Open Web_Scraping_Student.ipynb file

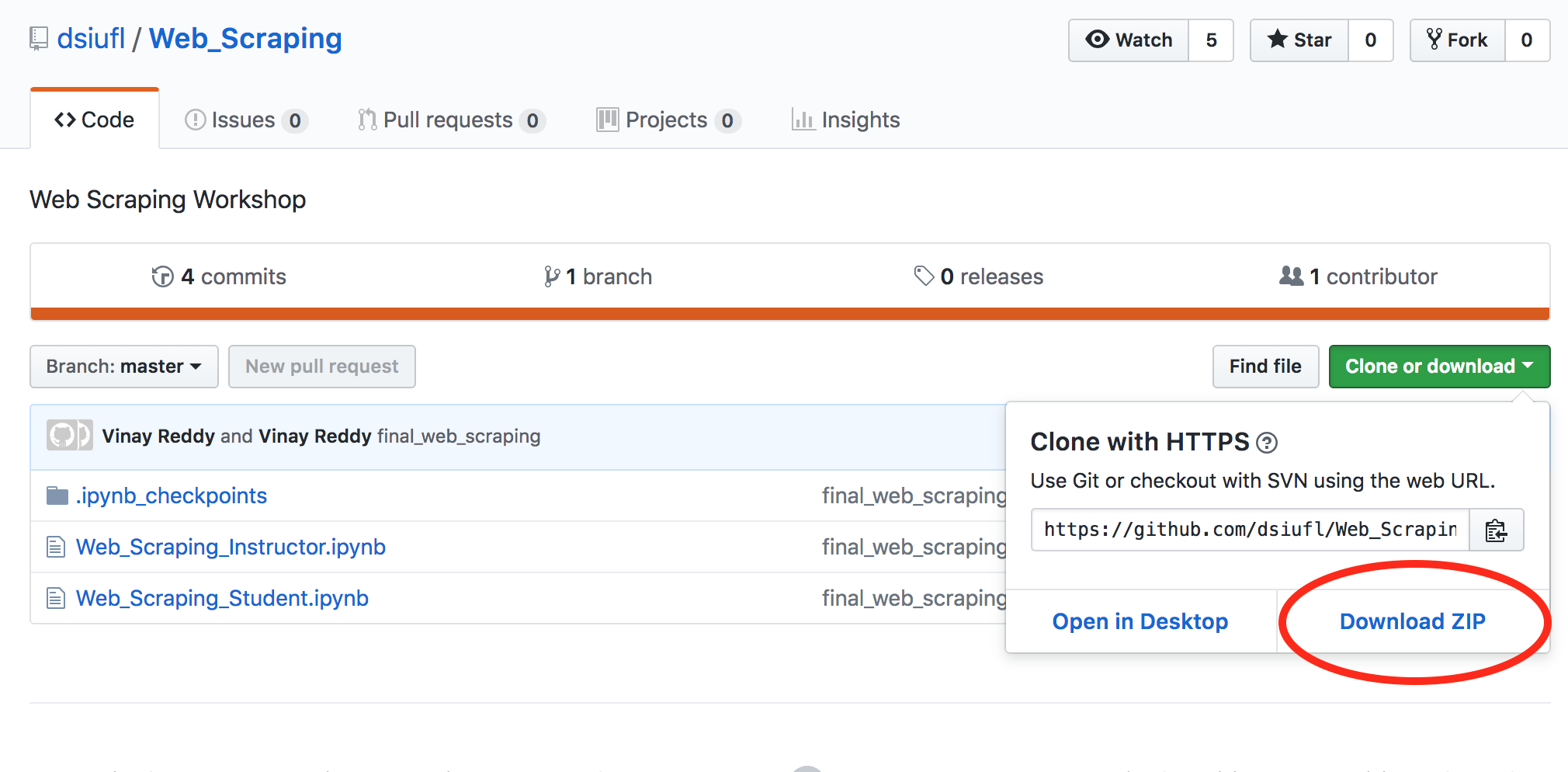coord(222,598)
